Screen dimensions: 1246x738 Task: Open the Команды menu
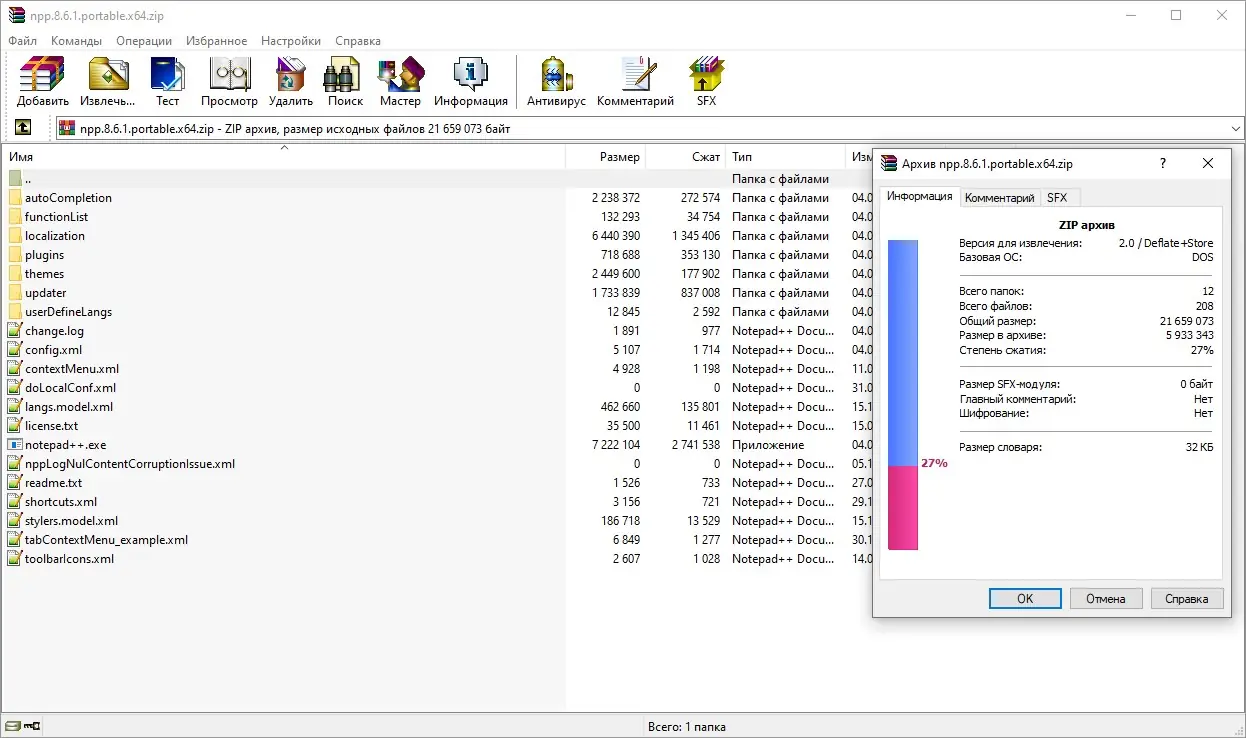pyautogui.click(x=76, y=41)
